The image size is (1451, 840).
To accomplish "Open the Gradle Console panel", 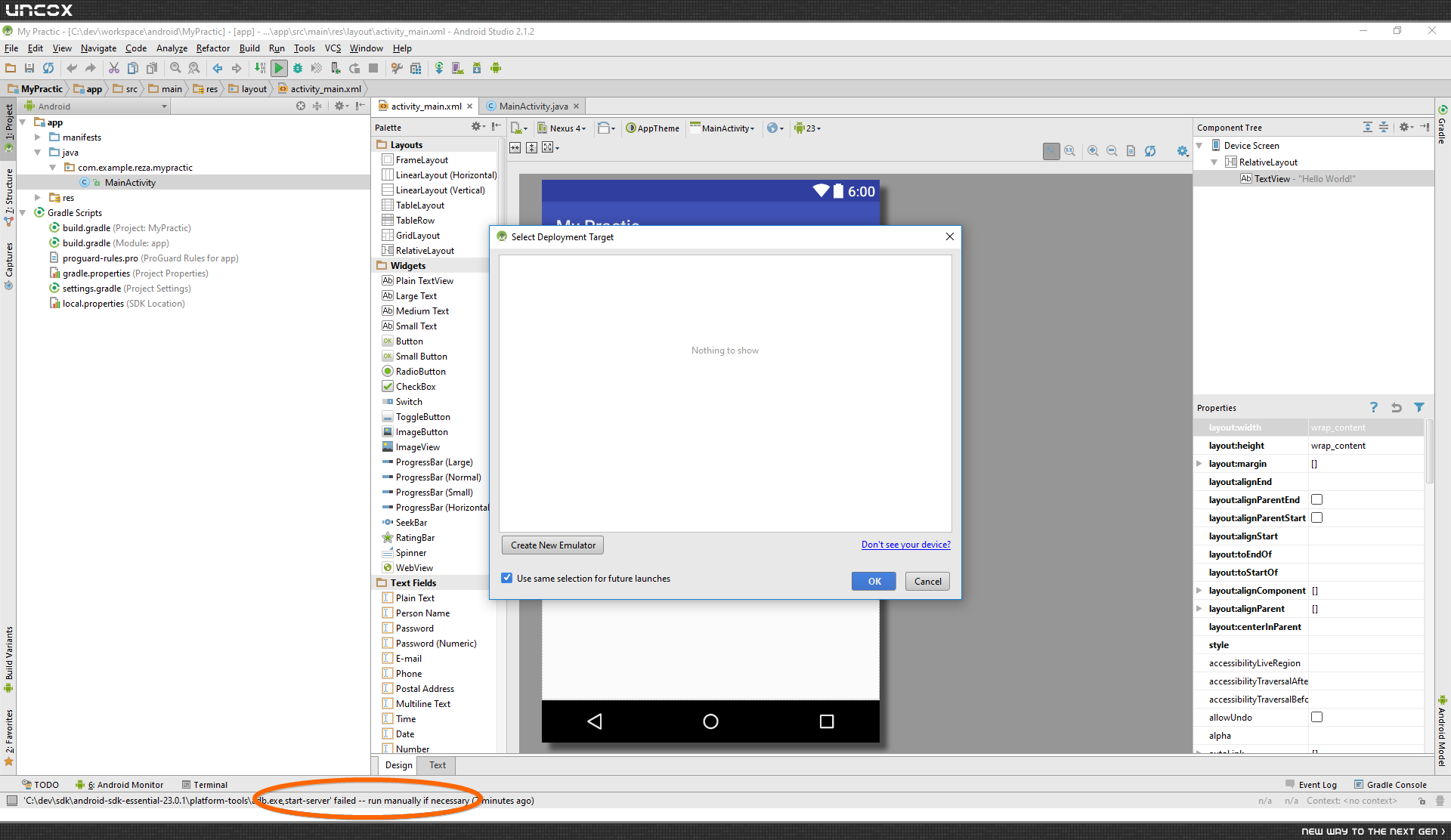I will [1391, 785].
